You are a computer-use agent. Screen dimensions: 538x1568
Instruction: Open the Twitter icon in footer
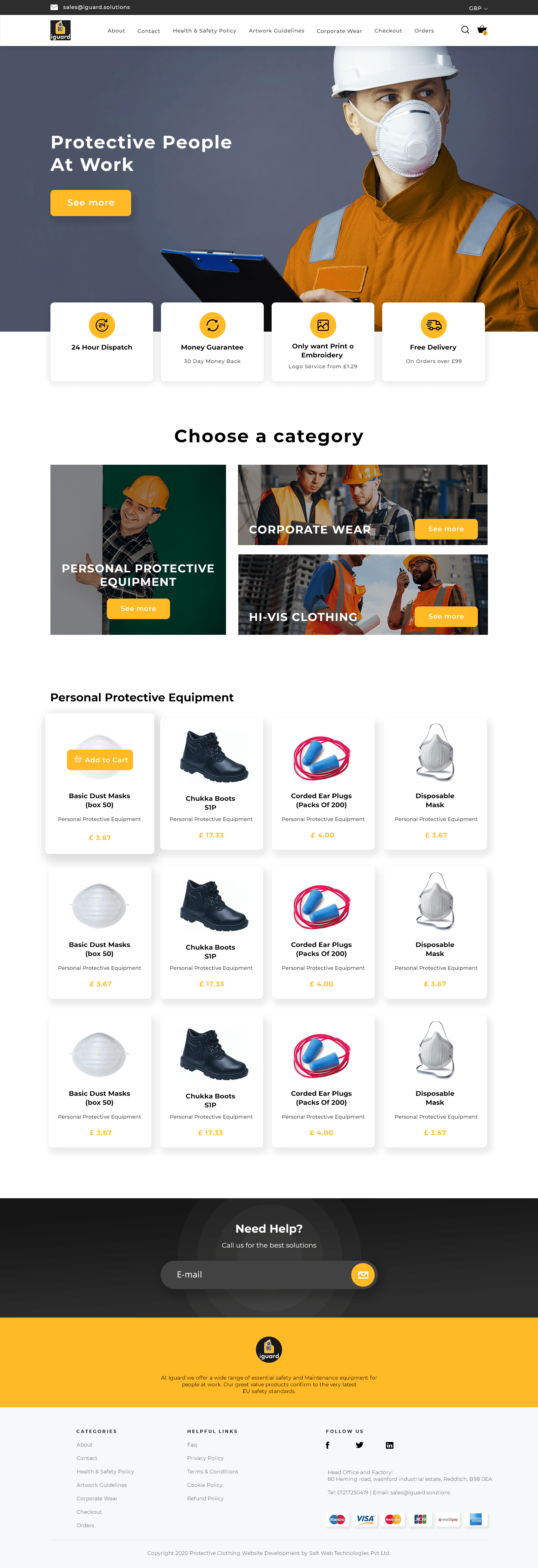pyautogui.click(x=360, y=1445)
